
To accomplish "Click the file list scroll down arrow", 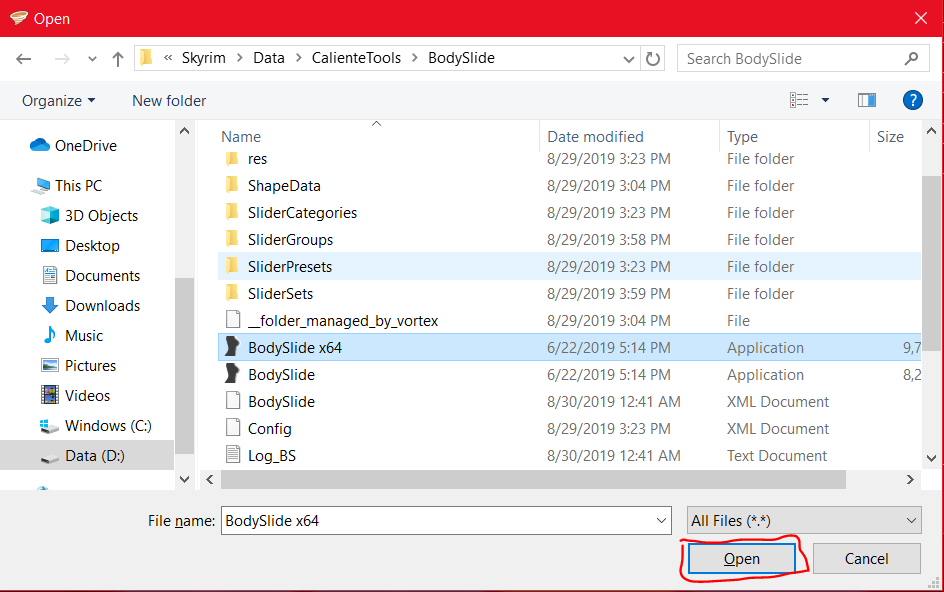I will tap(931, 458).
